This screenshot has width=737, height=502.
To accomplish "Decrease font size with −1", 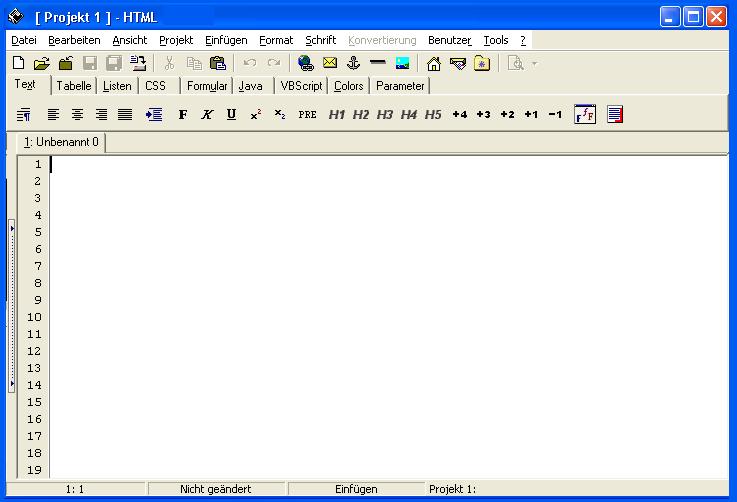I will pyautogui.click(x=555, y=114).
